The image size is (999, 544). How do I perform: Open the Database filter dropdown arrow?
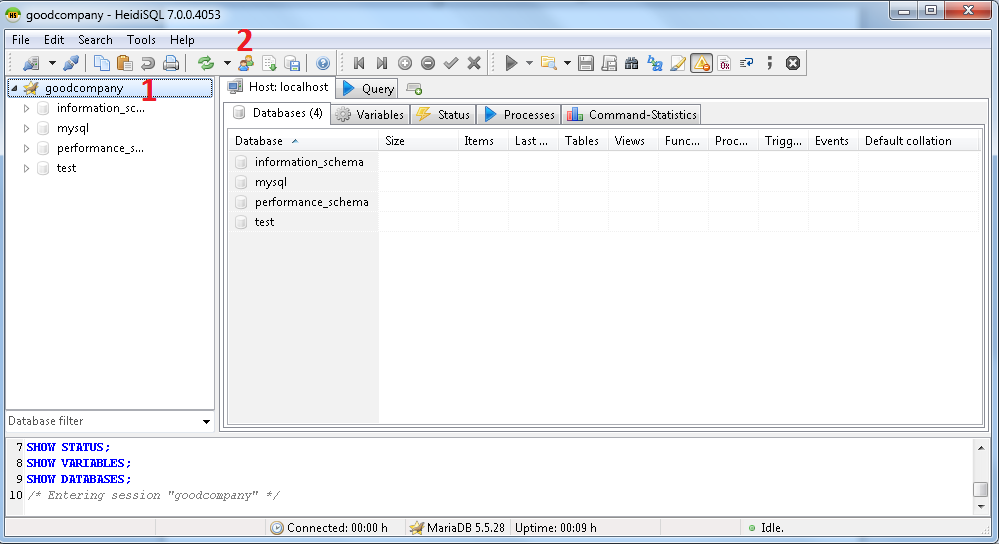tap(206, 422)
